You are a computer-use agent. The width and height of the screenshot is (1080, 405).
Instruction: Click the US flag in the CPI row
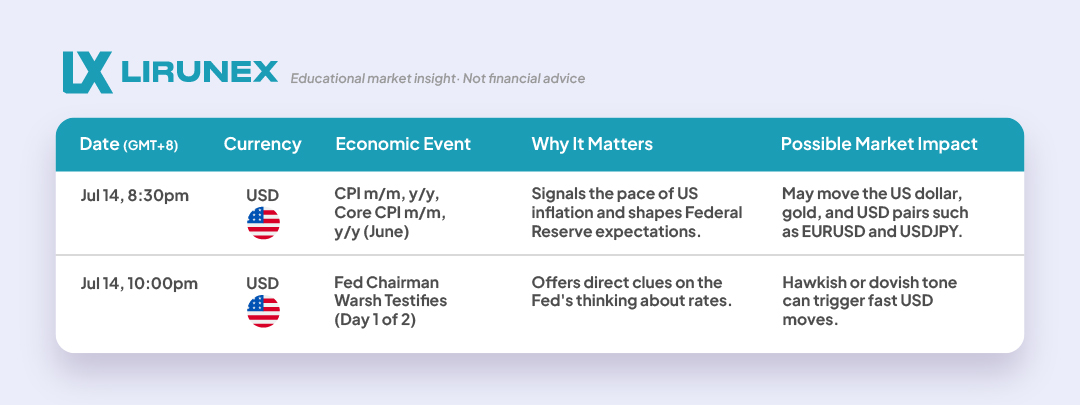(x=263, y=223)
